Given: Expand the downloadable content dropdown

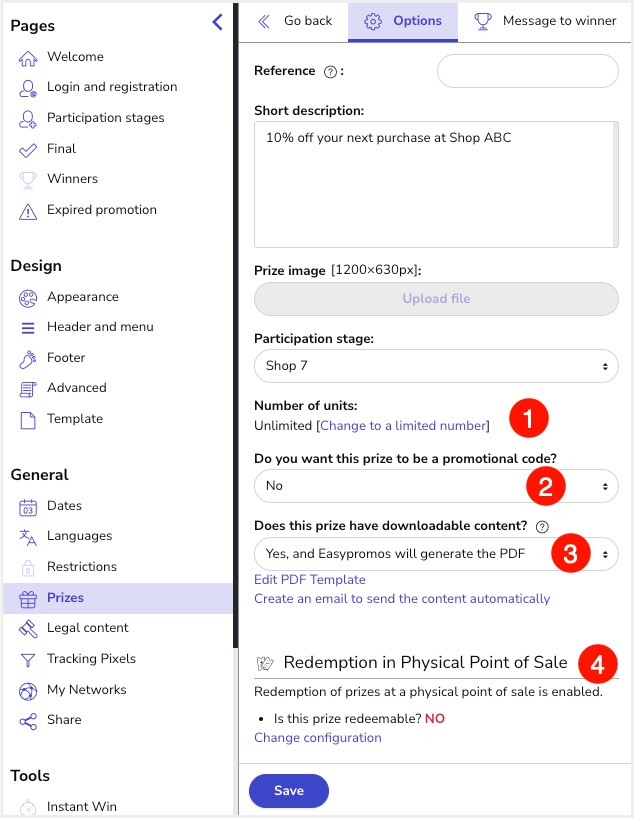Looking at the screenshot, I should pos(436,553).
